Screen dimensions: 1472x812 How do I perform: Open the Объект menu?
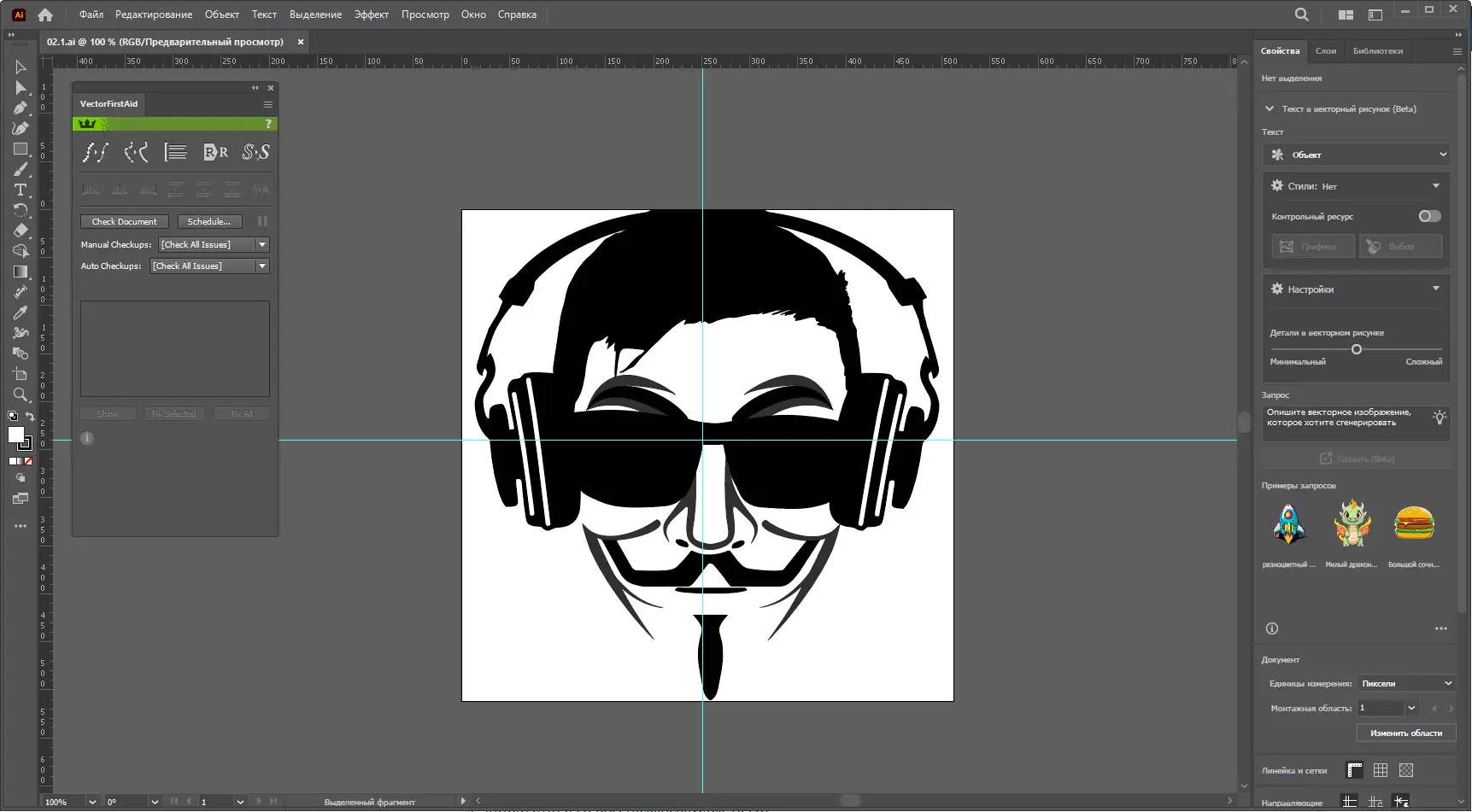coord(222,15)
